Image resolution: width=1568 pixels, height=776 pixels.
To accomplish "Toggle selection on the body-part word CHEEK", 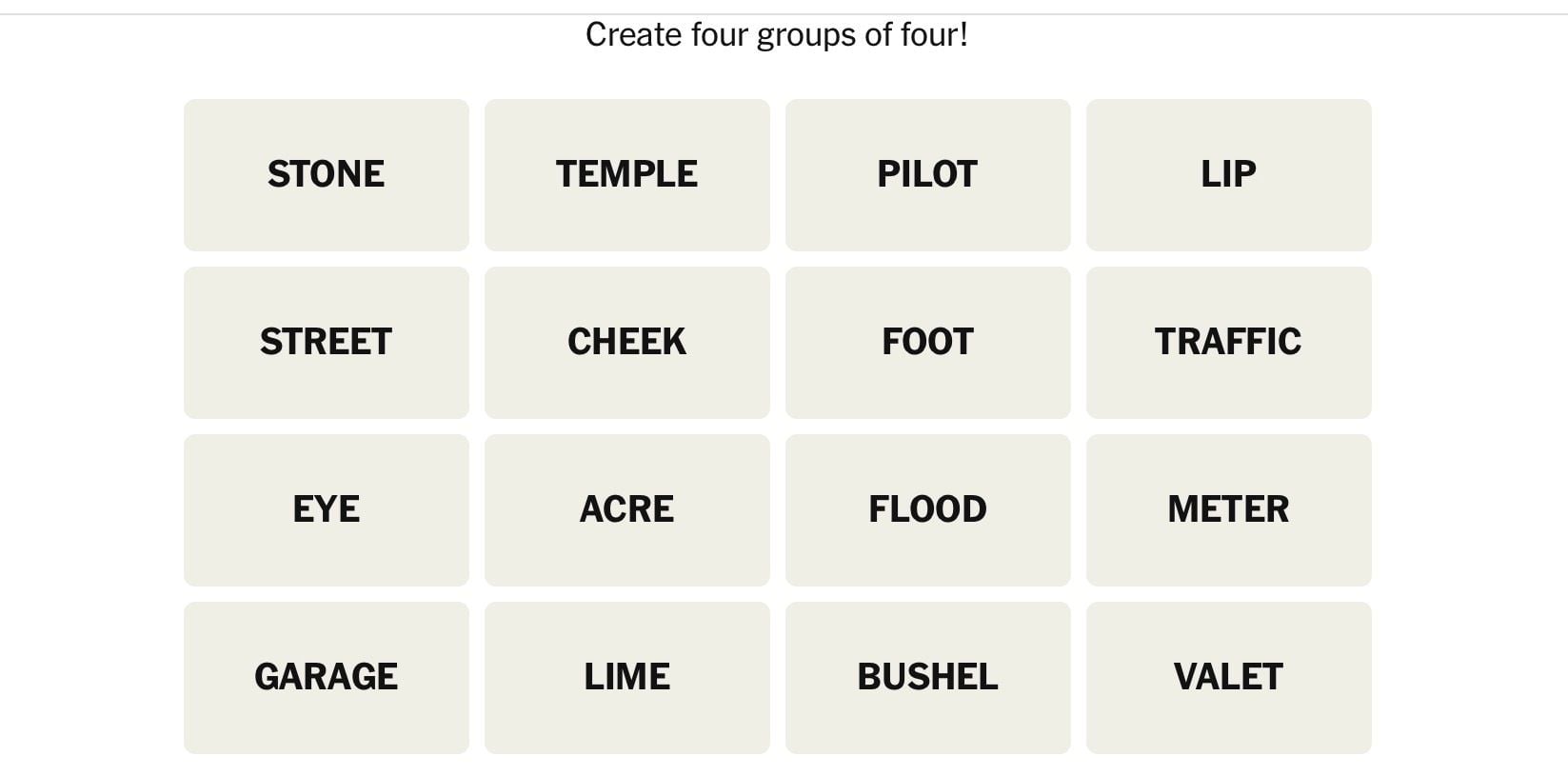I will pyautogui.click(x=626, y=343).
